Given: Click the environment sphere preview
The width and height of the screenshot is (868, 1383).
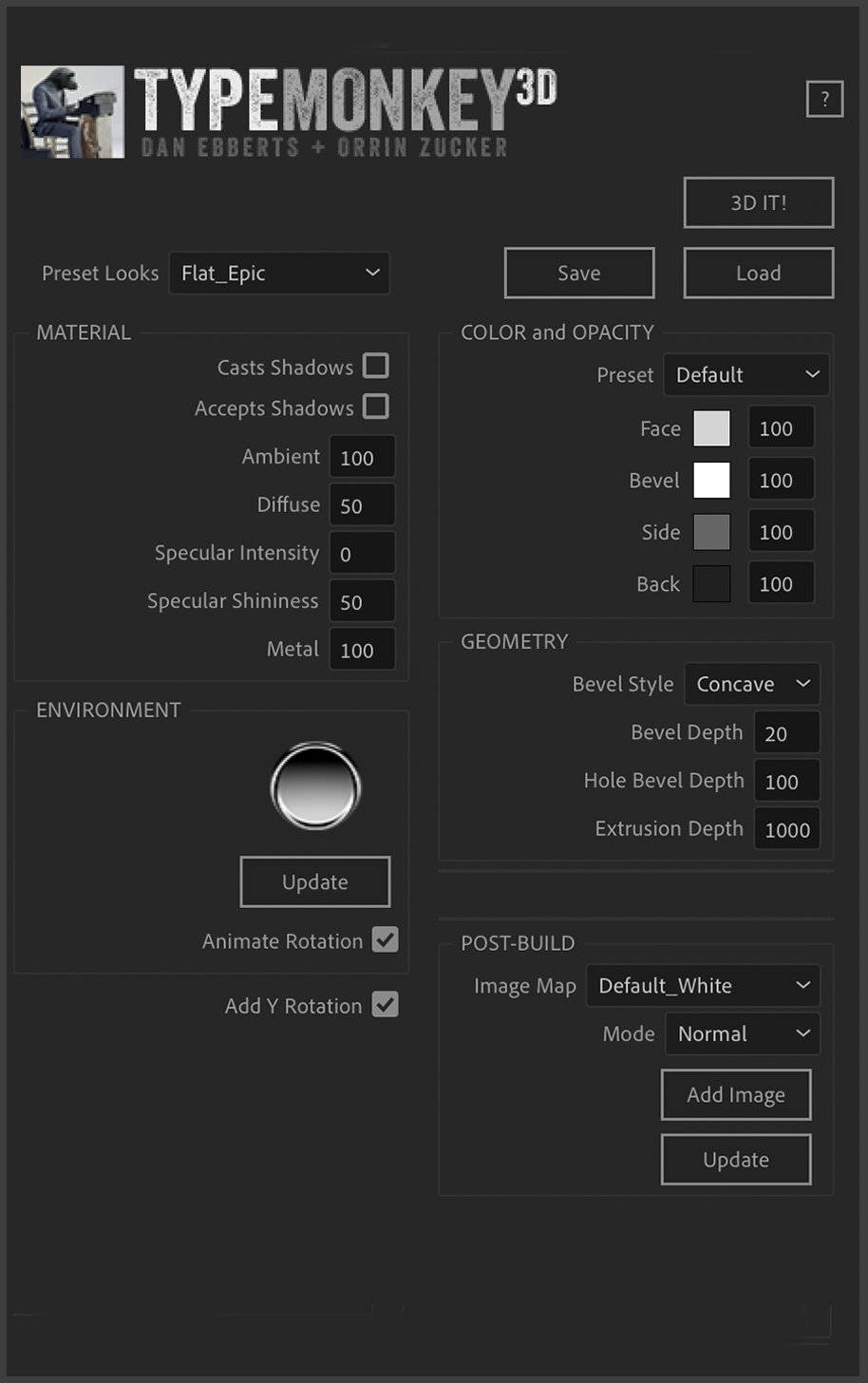Looking at the screenshot, I should click(315, 786).
